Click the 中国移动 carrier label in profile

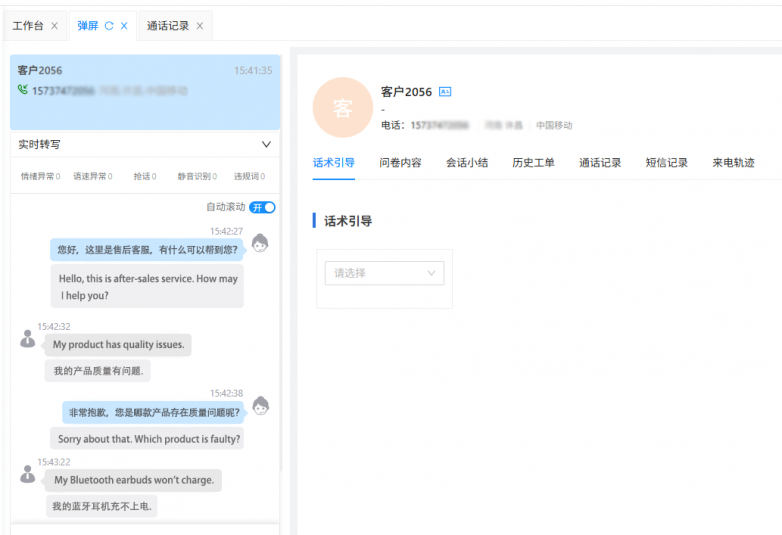click(554, 125)
